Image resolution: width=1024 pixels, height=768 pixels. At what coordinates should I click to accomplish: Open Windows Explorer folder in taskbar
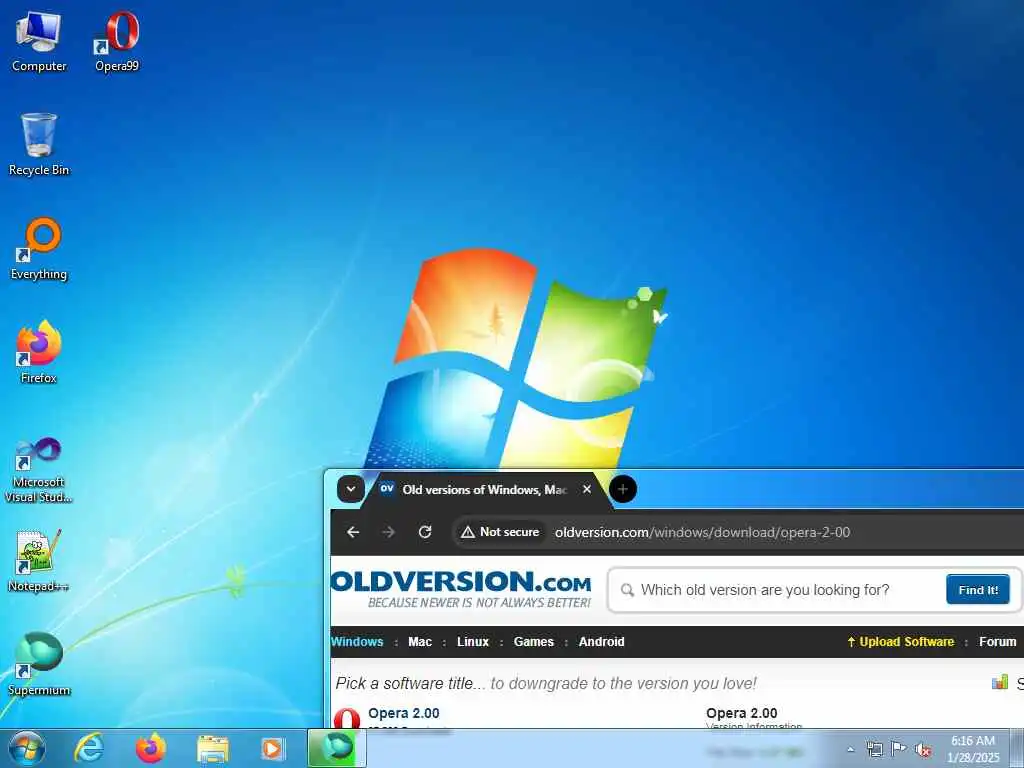click(x=212, y=749)
